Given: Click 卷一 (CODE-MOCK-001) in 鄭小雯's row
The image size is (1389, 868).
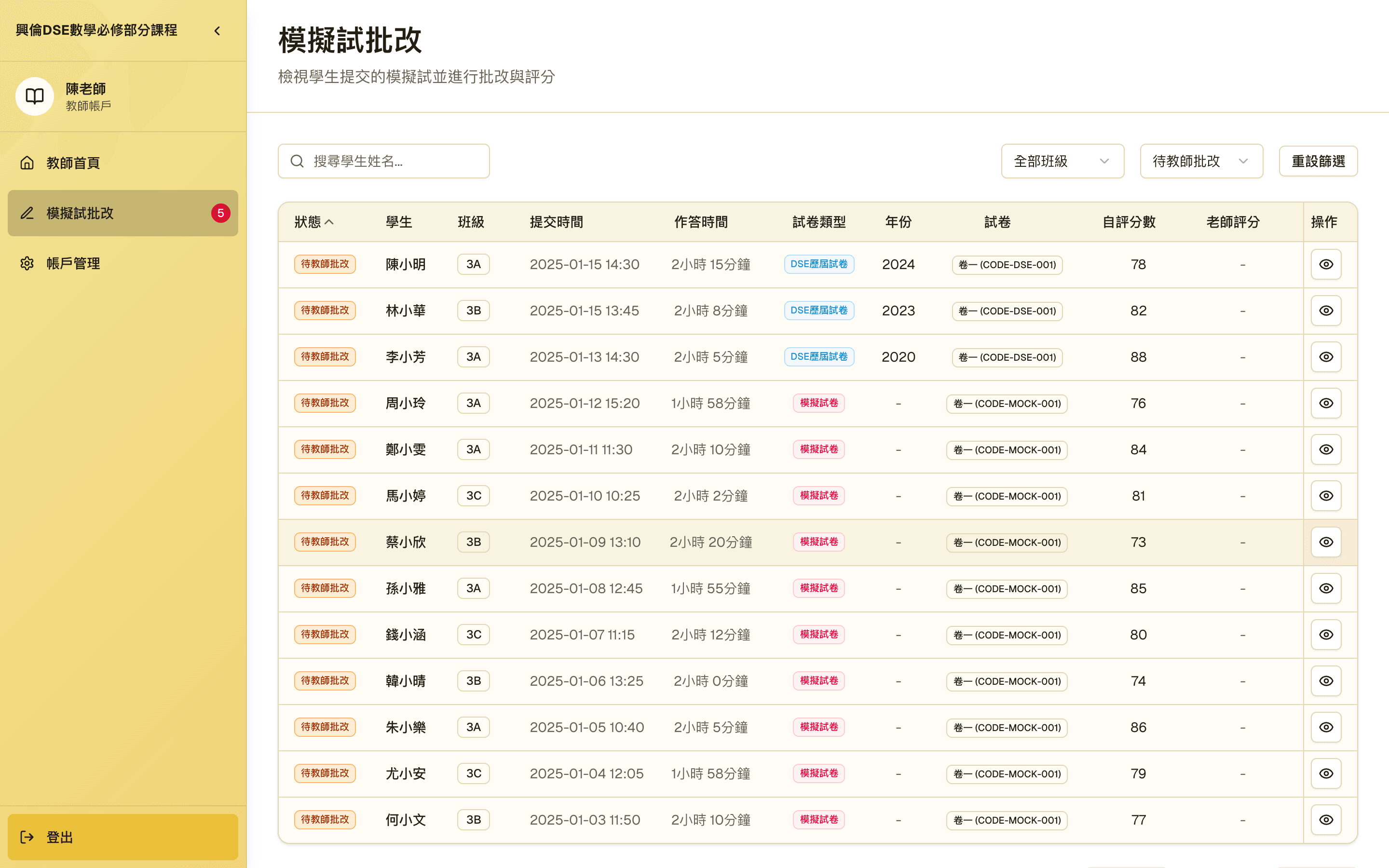Looking at the screenshot, I should [1008, 450].
